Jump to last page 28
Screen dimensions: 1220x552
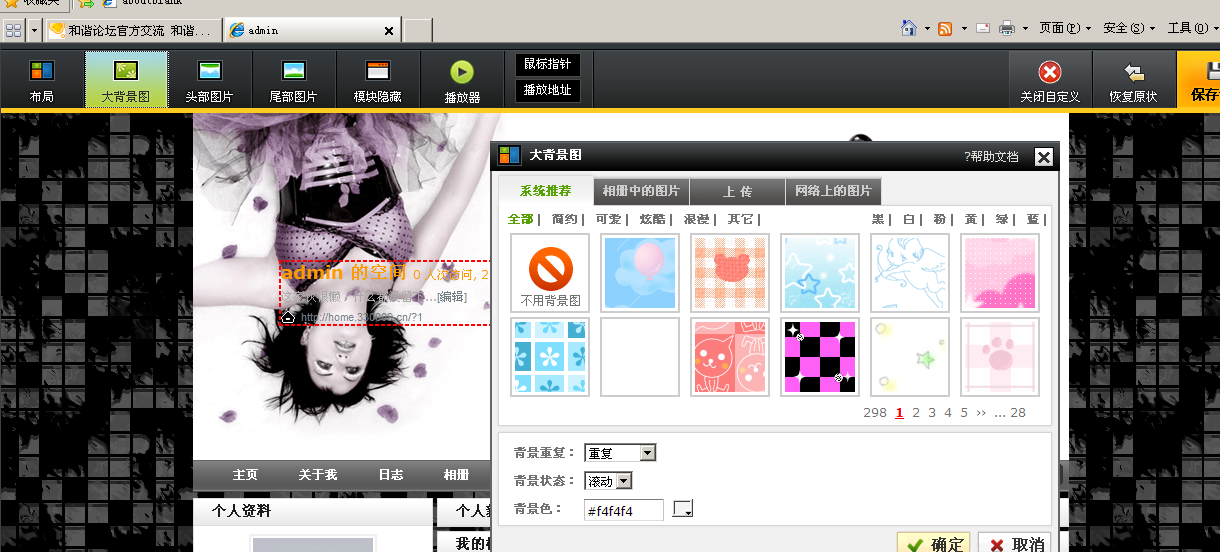[x=1018, y=412]
